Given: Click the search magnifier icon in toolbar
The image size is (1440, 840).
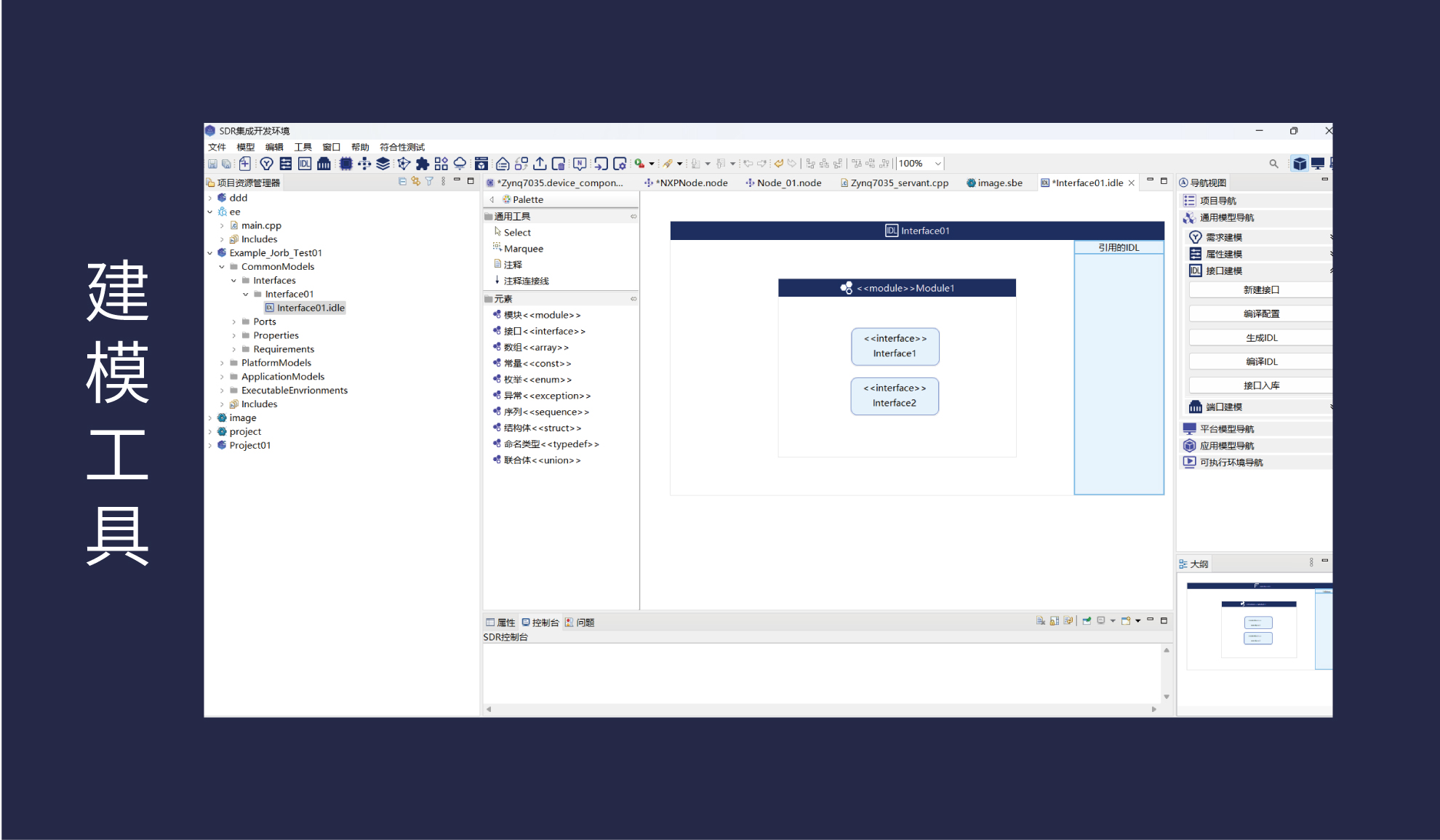Looking at the screenshot, I should pyautogui.click(x=1273, y=164).
